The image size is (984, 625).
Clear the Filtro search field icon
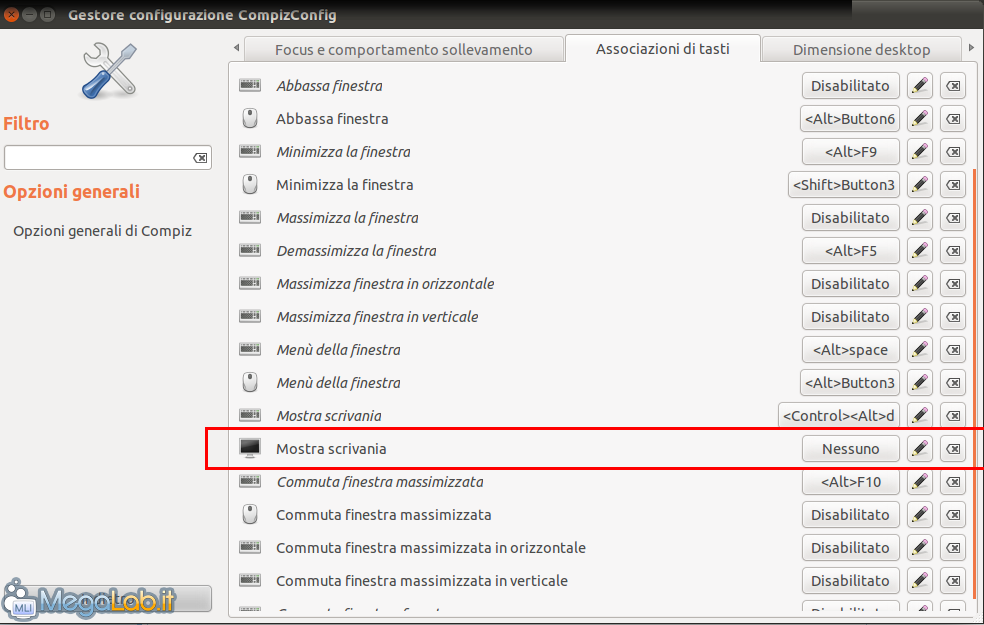[200, 158]
